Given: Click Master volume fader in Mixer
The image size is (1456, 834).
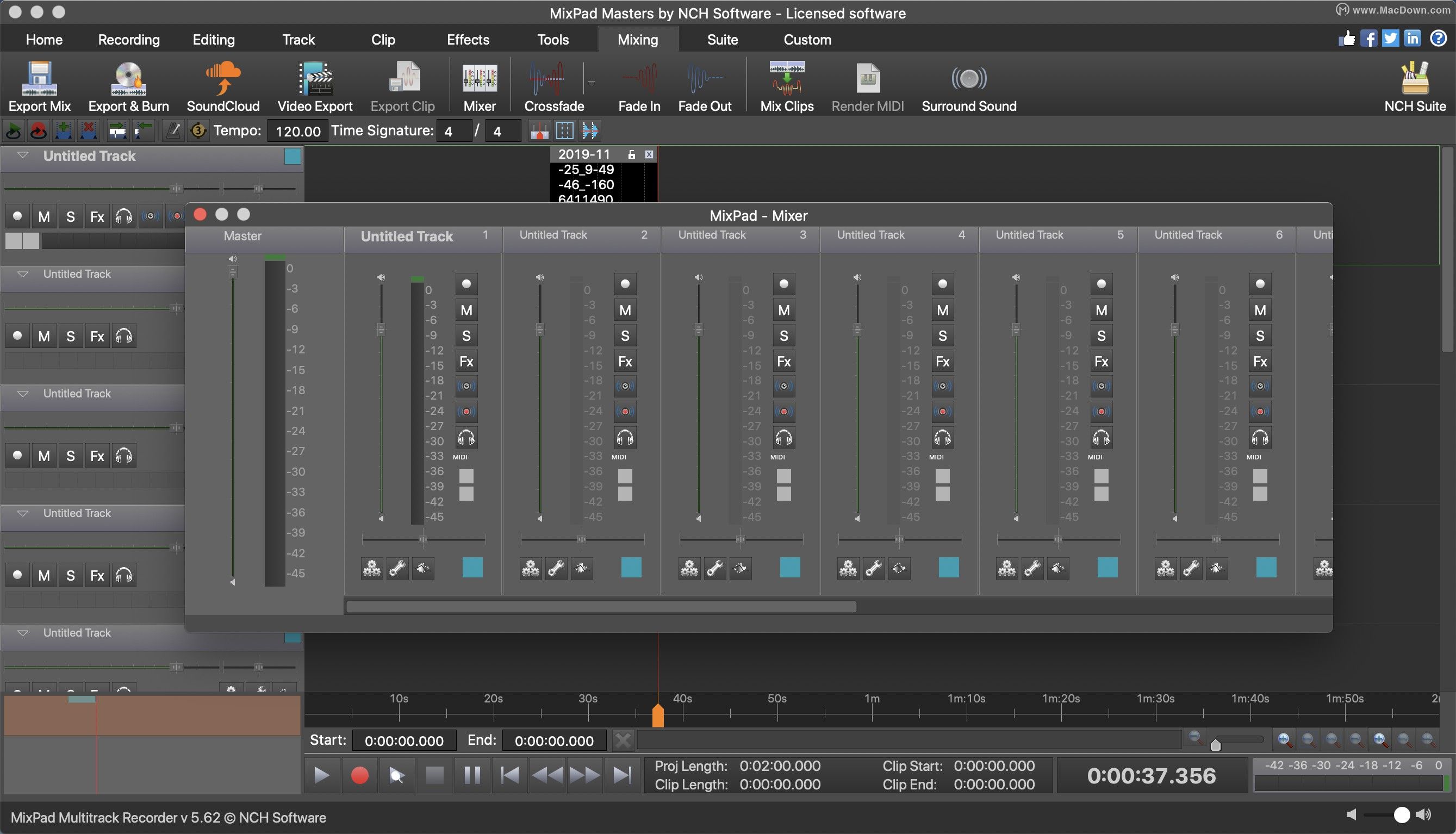Looking at the screenshot, I should click(233, 273).
